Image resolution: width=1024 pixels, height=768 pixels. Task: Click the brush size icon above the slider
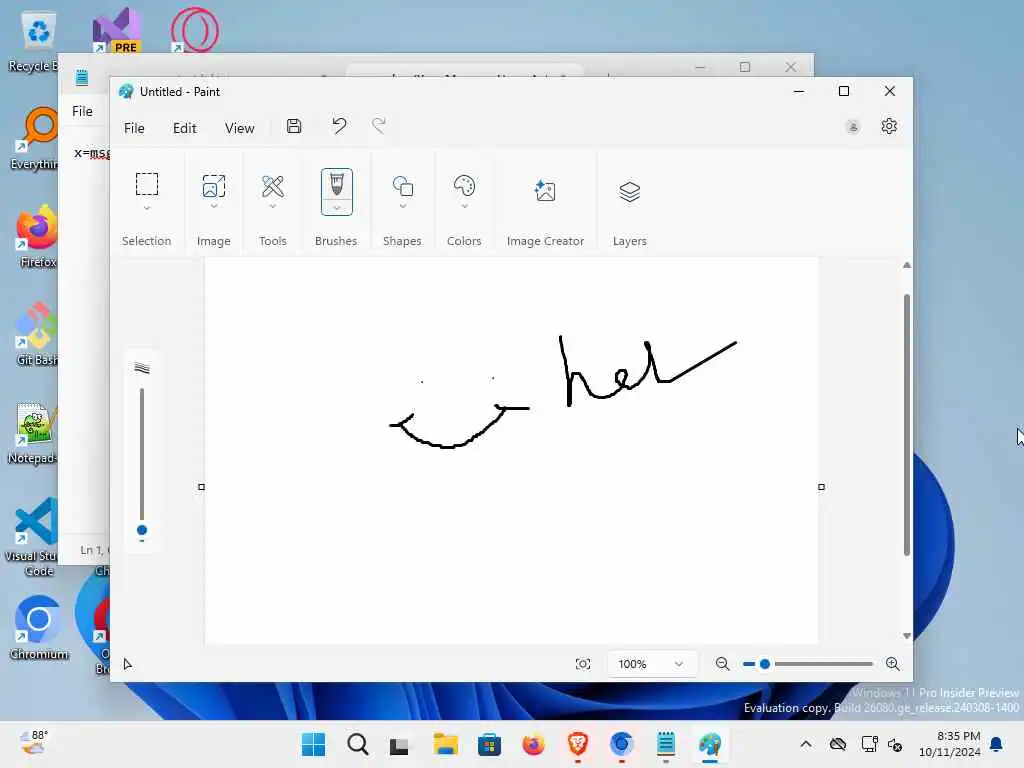pos(142,368)
